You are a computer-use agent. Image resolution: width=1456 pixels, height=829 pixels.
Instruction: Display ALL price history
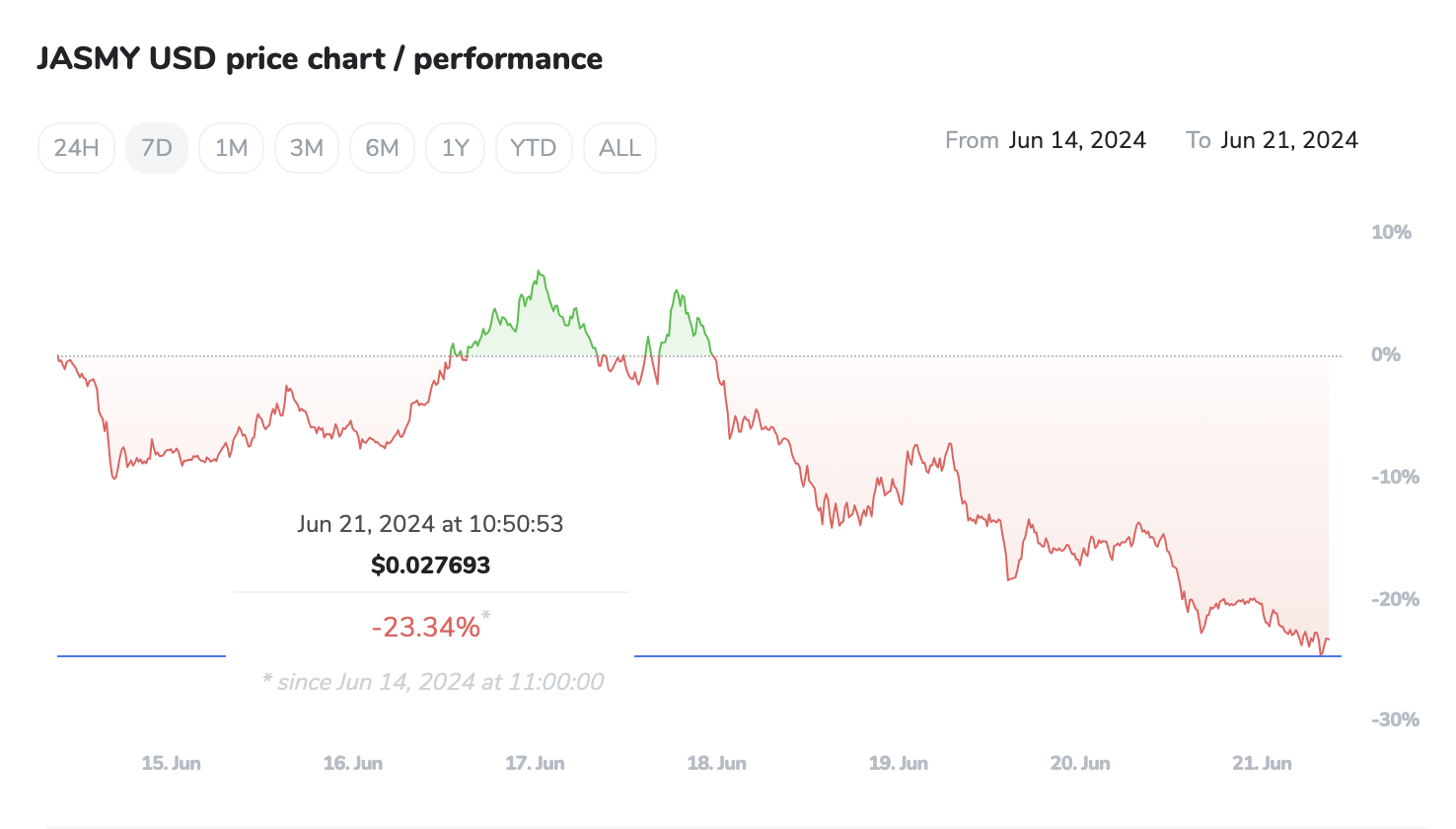point(619,148)
